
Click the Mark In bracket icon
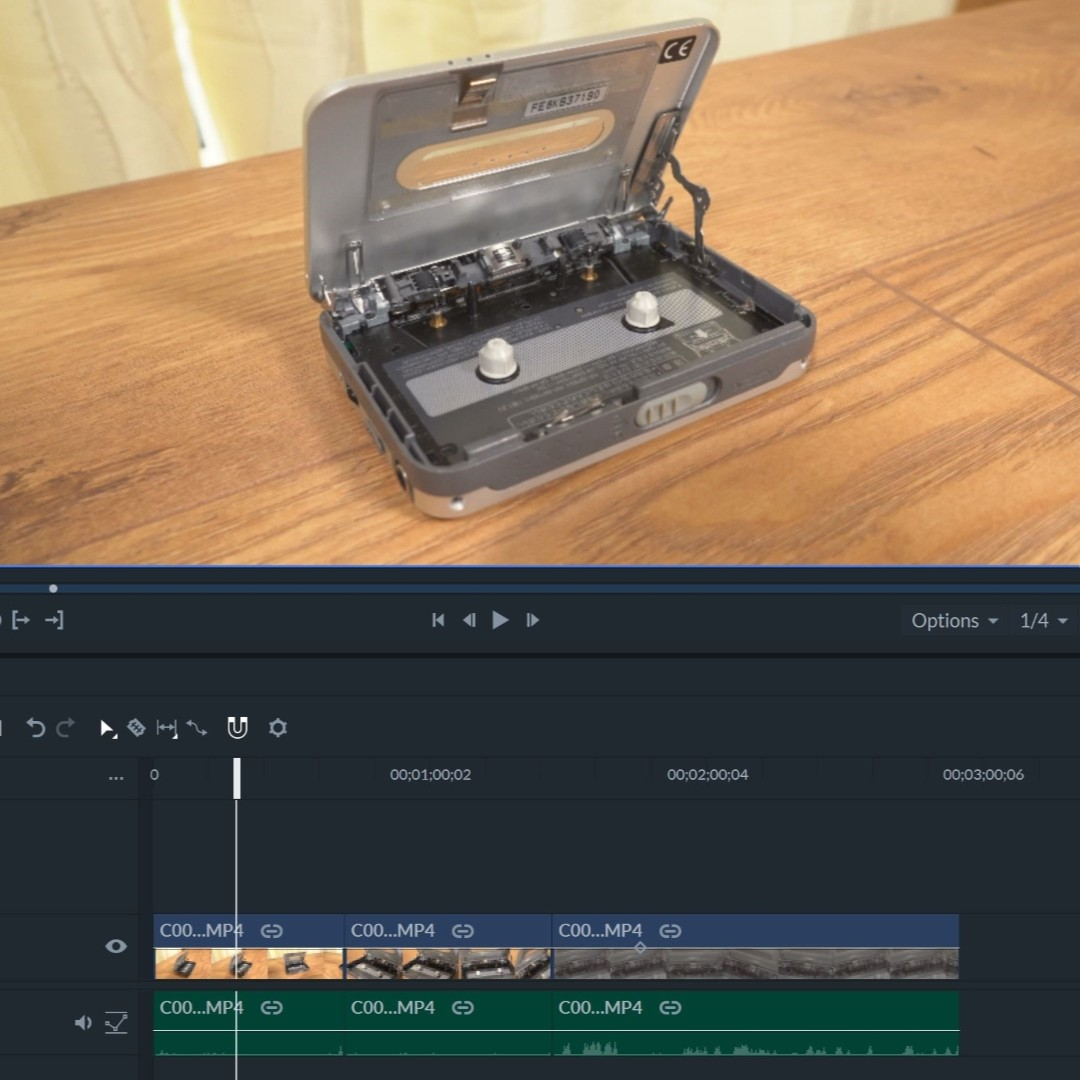(20, 620)
